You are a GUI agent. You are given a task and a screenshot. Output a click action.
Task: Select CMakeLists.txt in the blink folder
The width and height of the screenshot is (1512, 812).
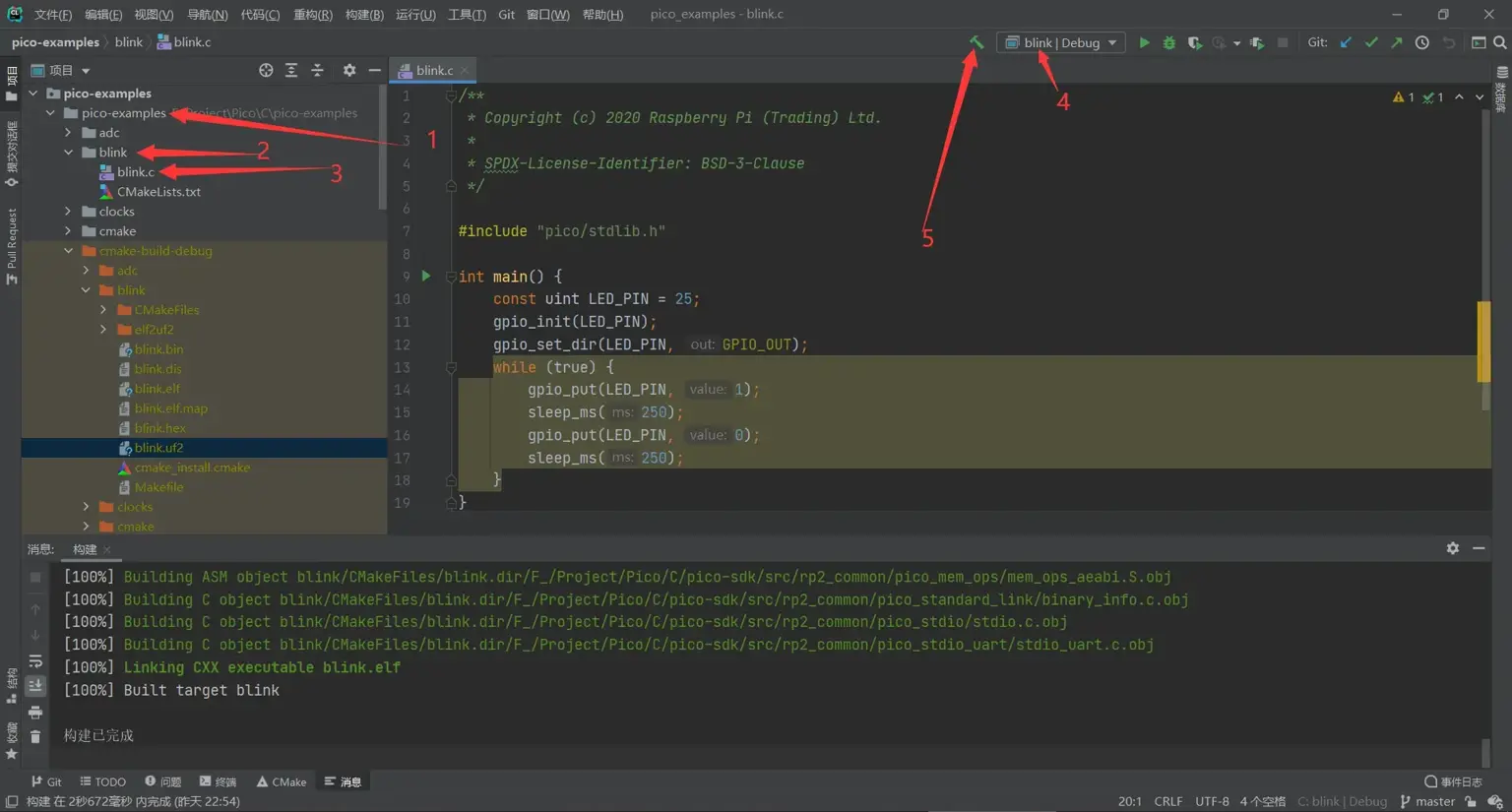[158, 192]
